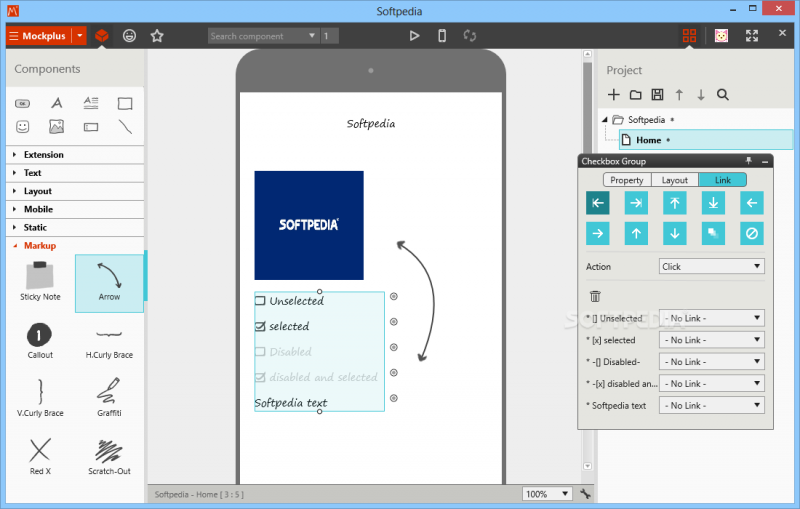Click the greyed Disabled checkbox on canvas

point(260,351)
